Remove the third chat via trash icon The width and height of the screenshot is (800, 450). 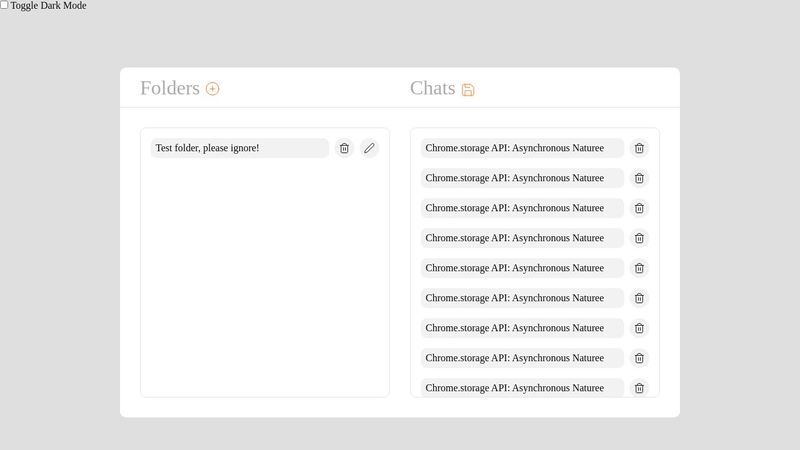click(639, 208)
